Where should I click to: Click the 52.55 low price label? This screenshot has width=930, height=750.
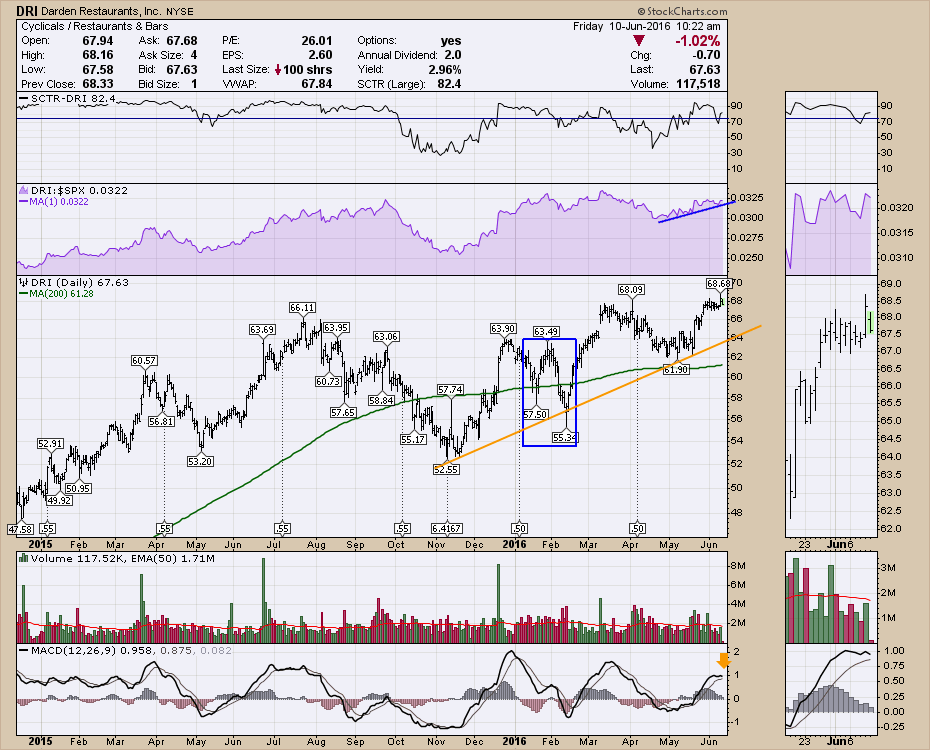coord(447,469)
